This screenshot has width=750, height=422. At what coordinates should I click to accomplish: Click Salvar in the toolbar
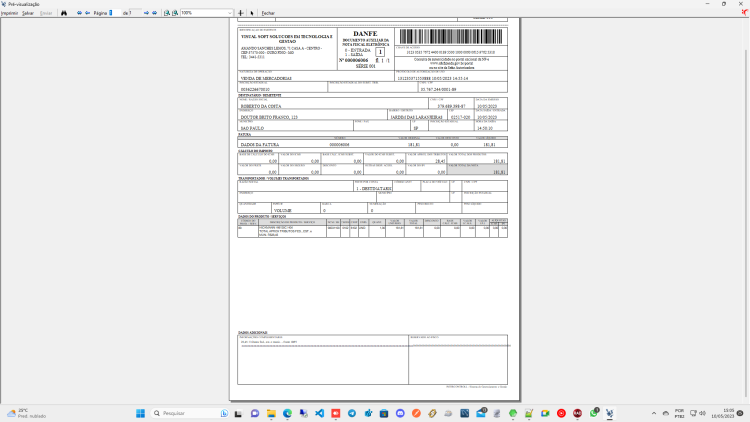point(28,13)
